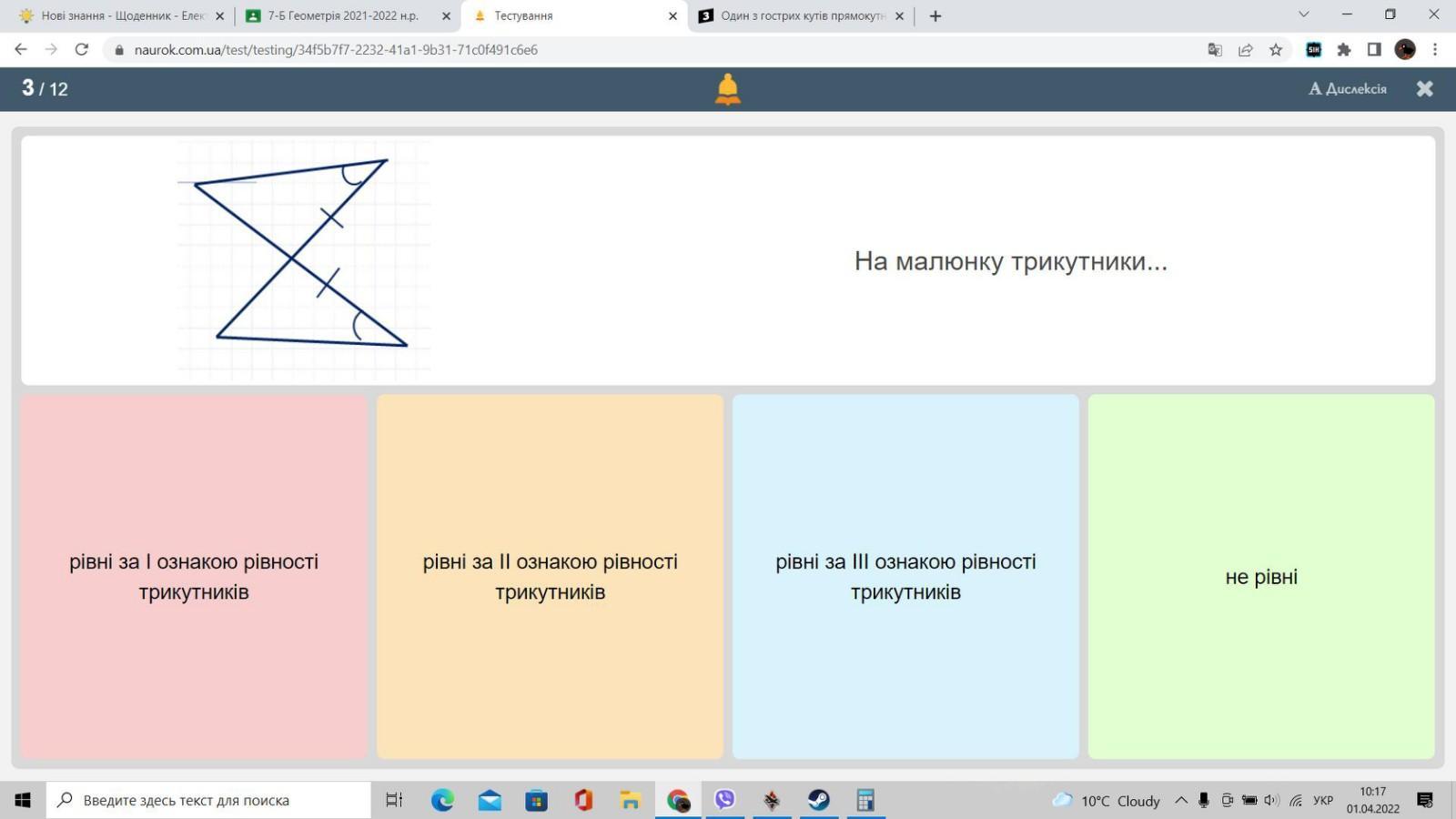Open network Wi-Fi settings in tray

pos(1296,801)
